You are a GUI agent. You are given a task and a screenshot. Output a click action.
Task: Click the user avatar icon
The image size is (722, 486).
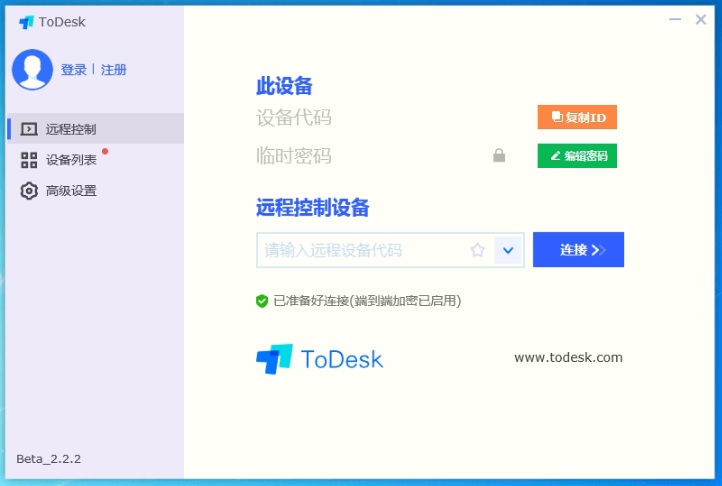(32, 70)
